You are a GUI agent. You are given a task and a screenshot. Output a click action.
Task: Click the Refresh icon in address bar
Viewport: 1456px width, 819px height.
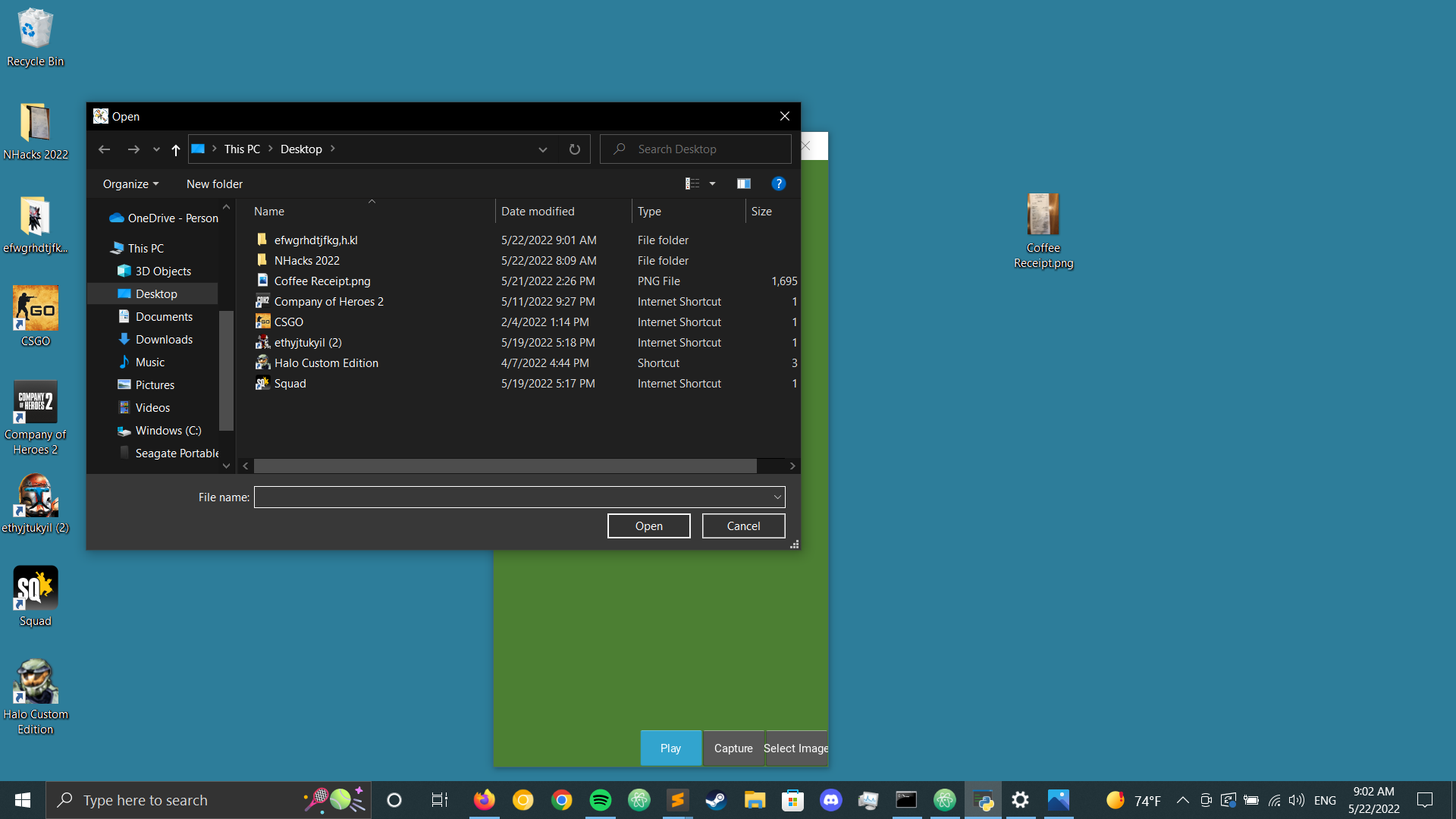coord(574,149)
